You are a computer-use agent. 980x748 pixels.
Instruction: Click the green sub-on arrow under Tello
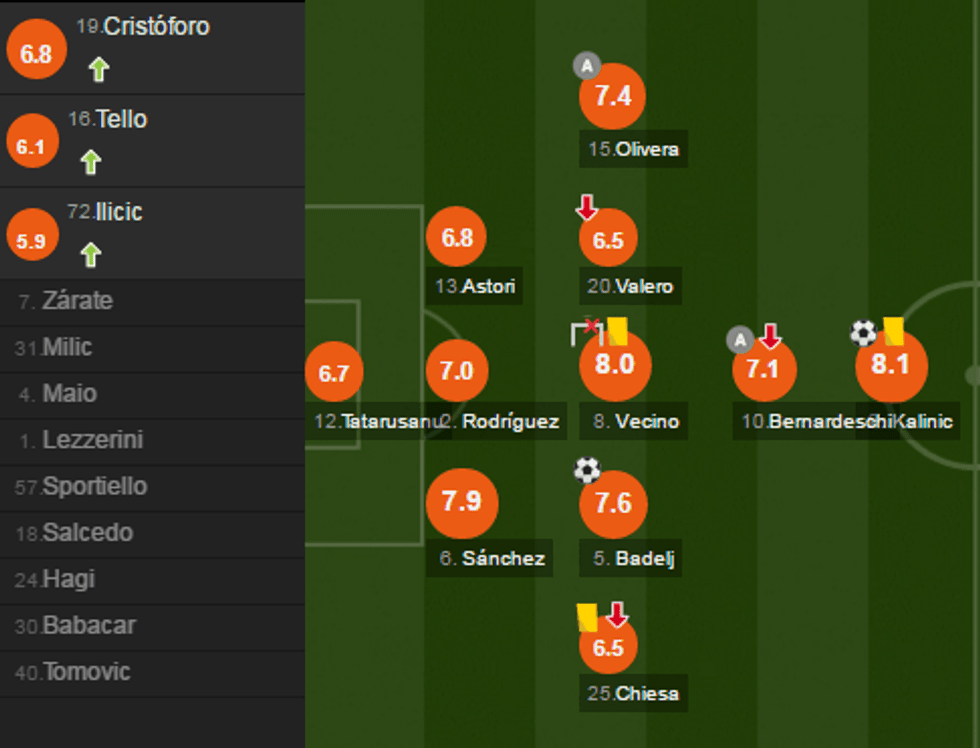pos(91,162)
